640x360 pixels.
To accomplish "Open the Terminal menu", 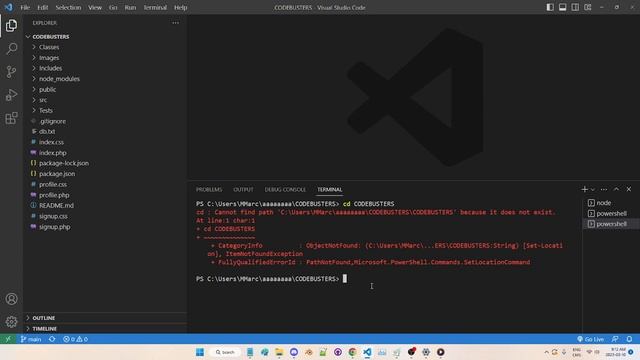I will pos(155,7).
